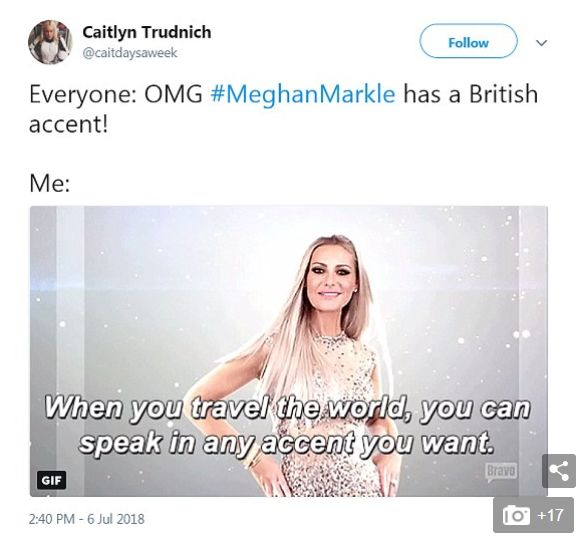Click the share icon beside the GIF

coord(558,471)
